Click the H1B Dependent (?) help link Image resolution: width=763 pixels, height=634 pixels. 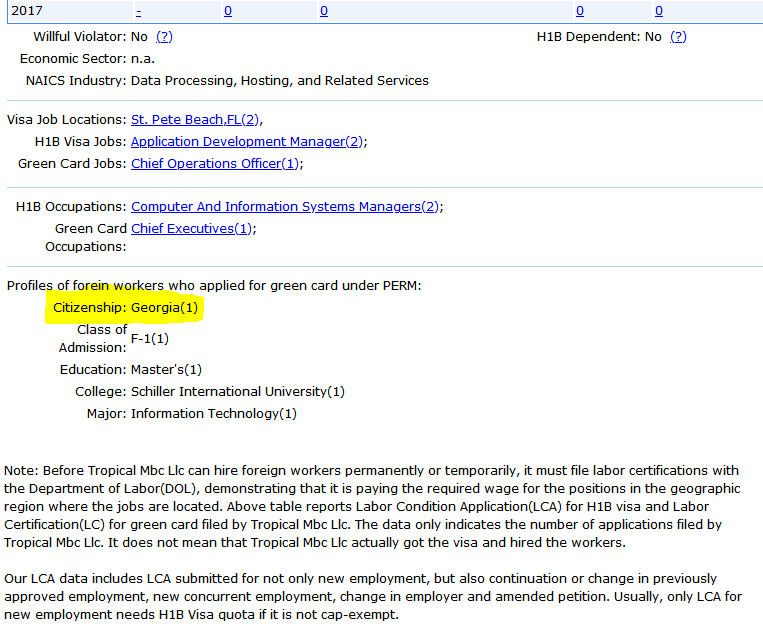(x=678, y=37)
